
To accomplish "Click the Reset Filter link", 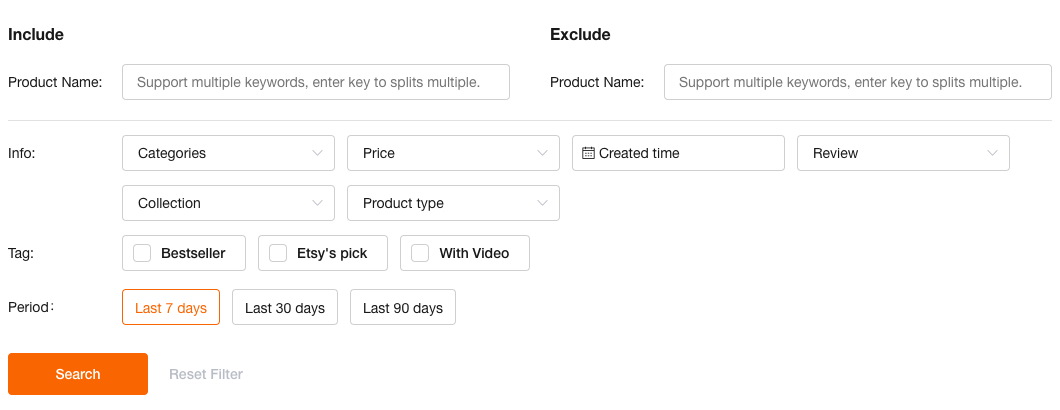I will point(206,374).
